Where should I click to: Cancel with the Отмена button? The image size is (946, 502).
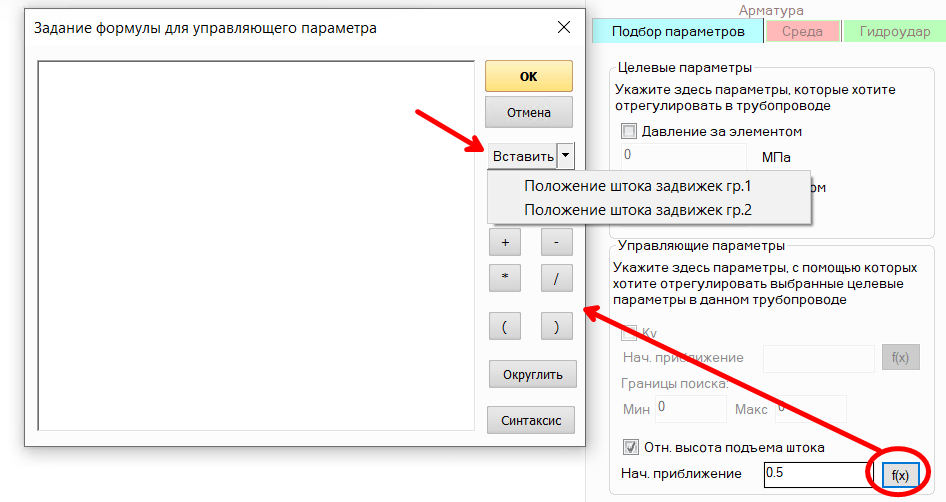[x=528, y=112]
